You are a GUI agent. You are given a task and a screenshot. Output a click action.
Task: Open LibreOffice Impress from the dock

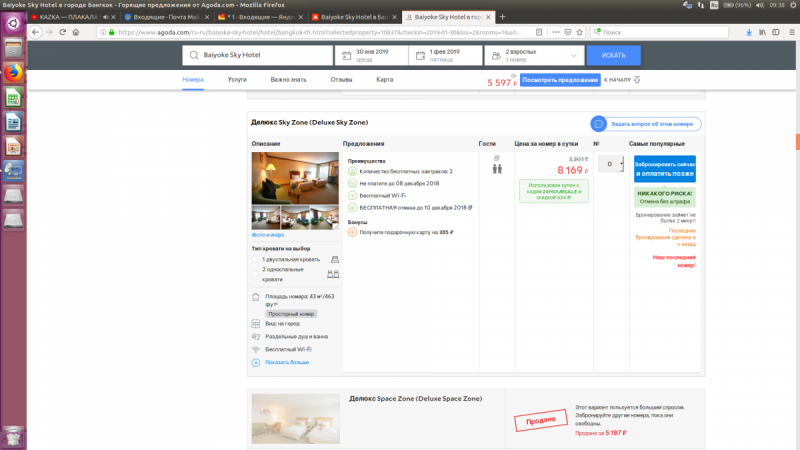click(13, 146)
